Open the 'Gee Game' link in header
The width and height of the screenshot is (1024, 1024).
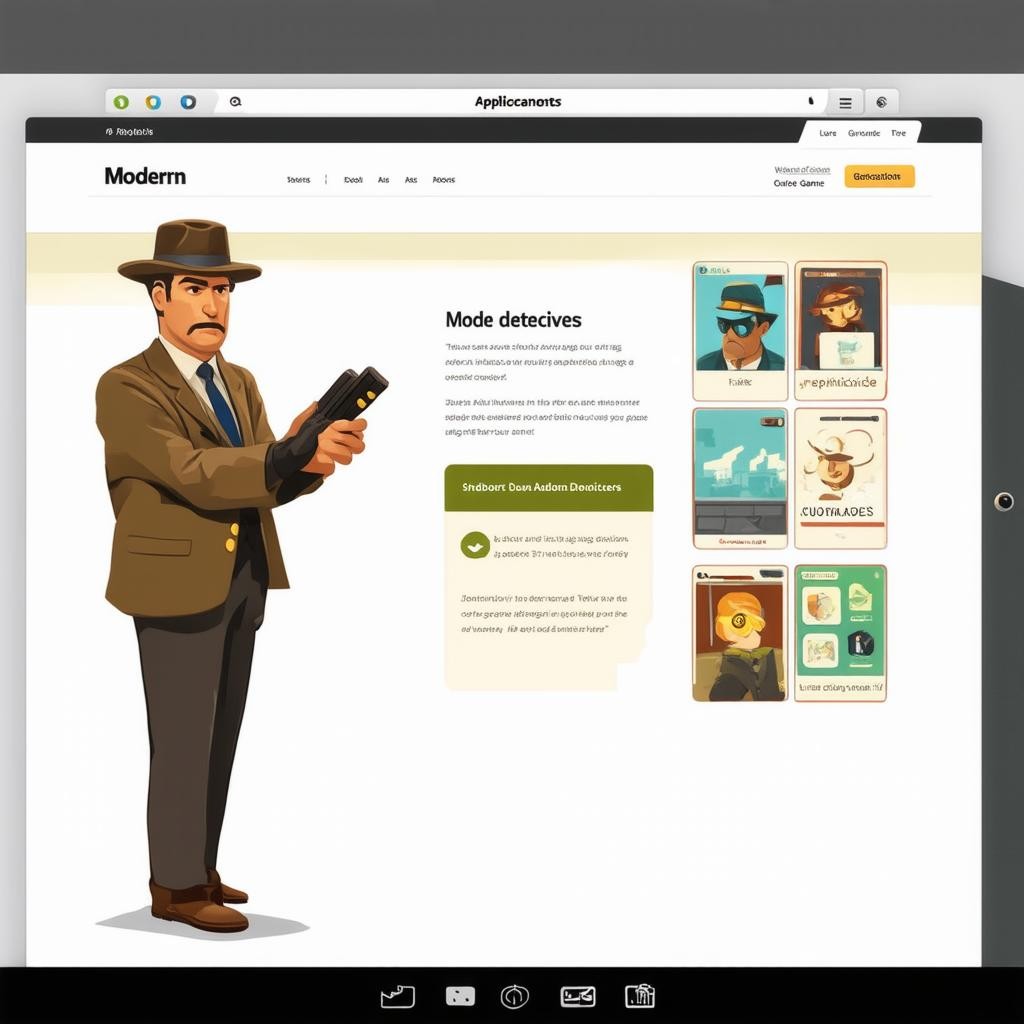[x=798, y=183]
